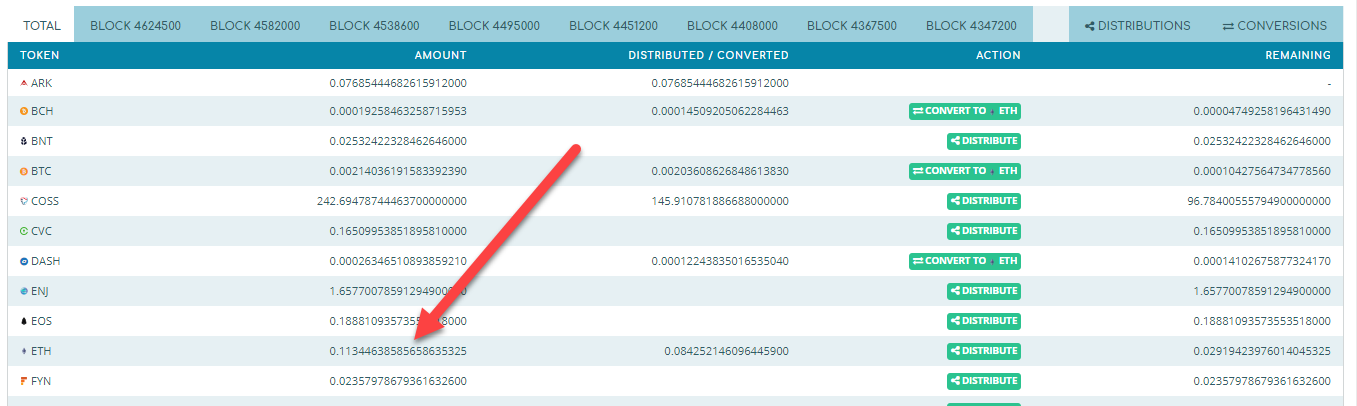The image size is (1357, 406).
Task: Click the DISTRIBUTED / CONVERTED column header
Action: (x=708, y=56)
